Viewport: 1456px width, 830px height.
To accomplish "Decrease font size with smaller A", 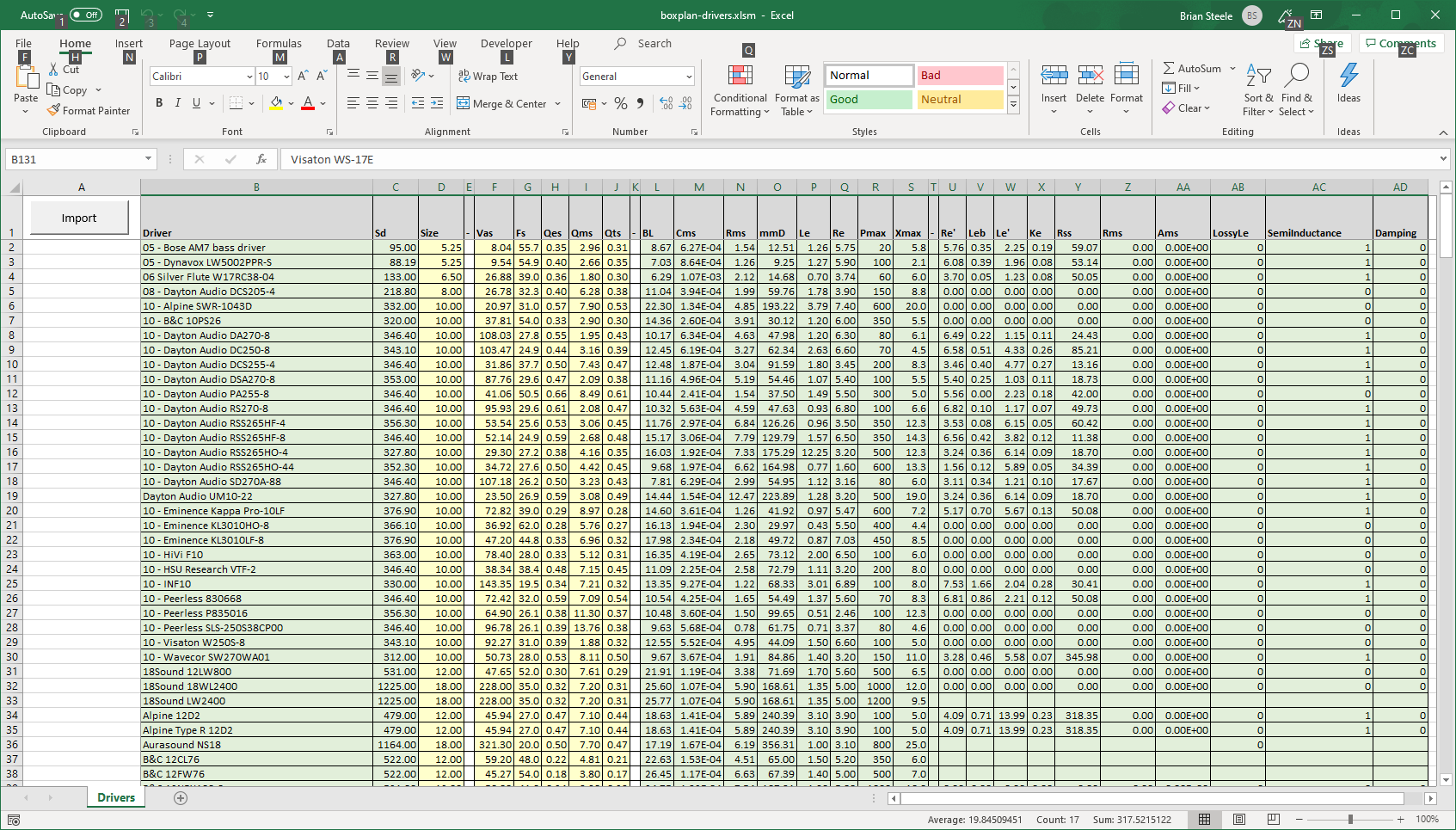I will click(322, 76).
